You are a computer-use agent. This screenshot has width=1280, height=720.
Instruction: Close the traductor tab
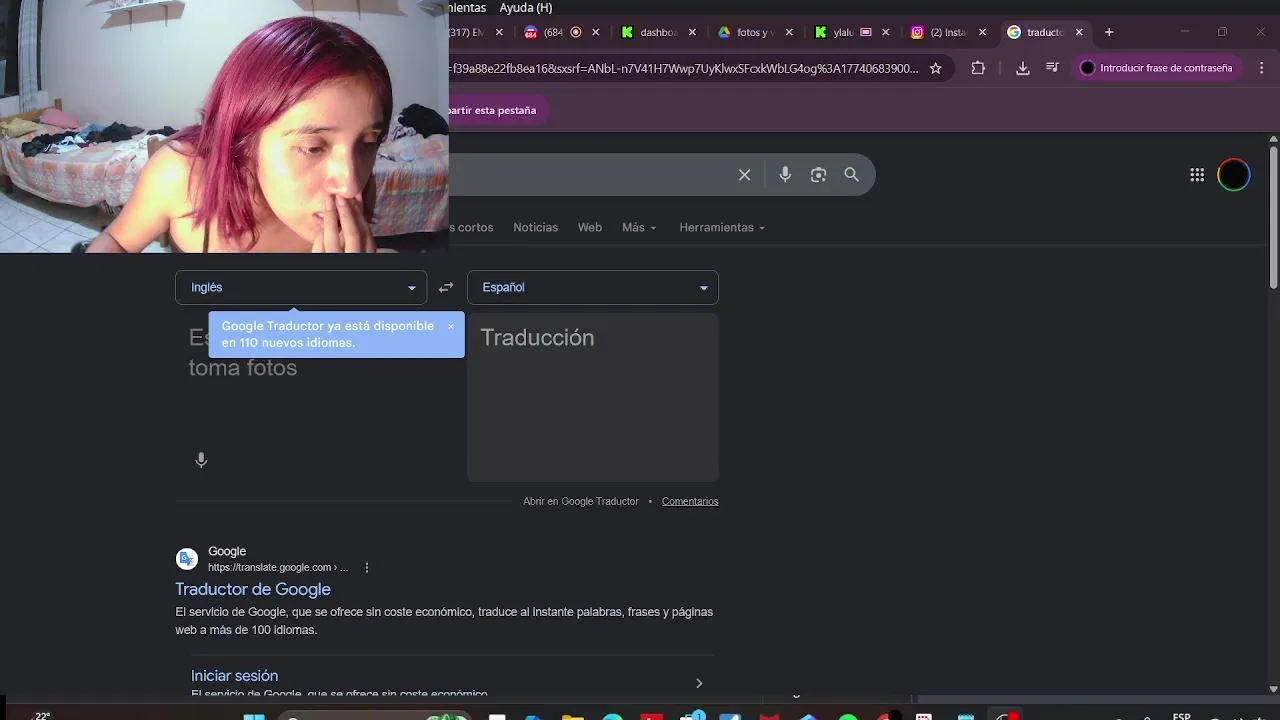click(1079, 32)
